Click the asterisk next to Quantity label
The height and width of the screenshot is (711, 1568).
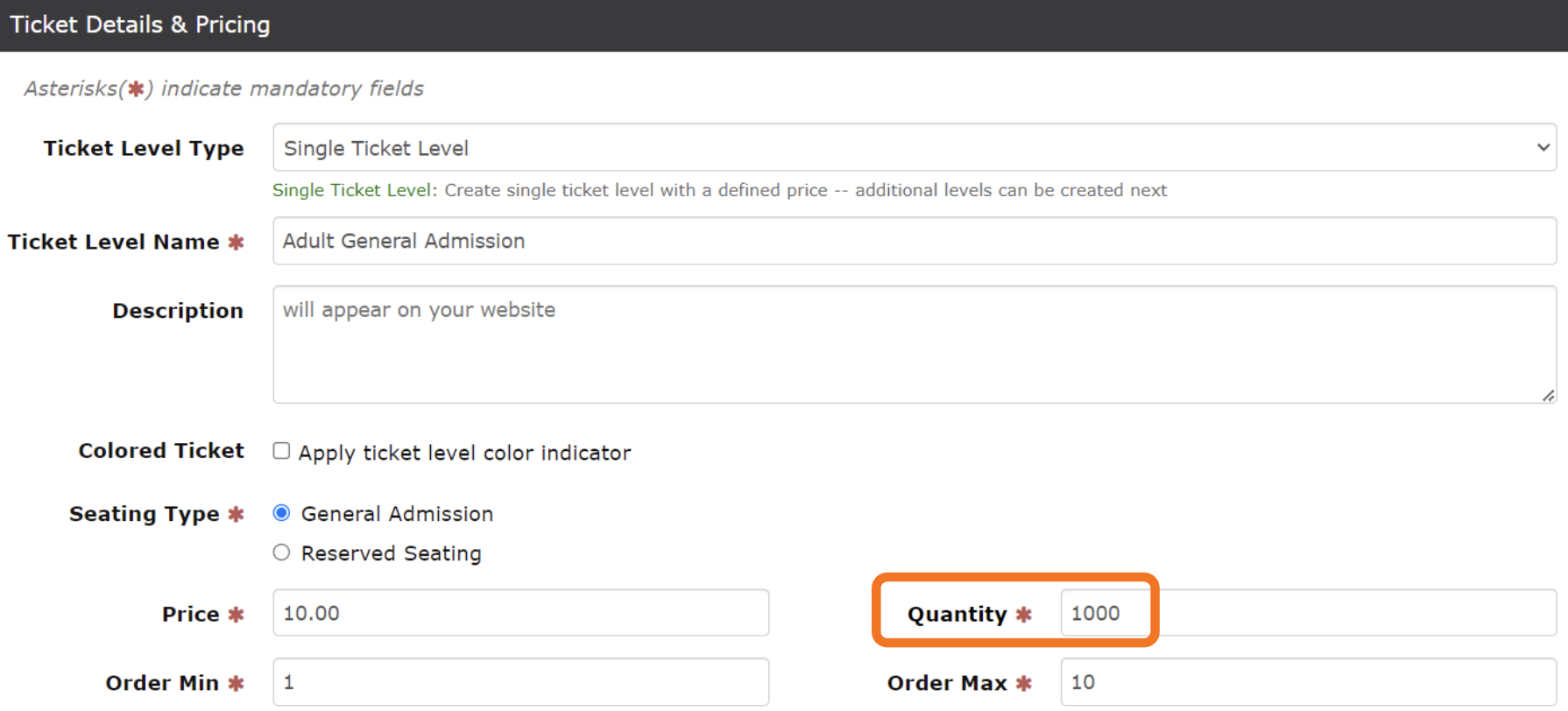pyautogui.click(x=1023, y=615)
